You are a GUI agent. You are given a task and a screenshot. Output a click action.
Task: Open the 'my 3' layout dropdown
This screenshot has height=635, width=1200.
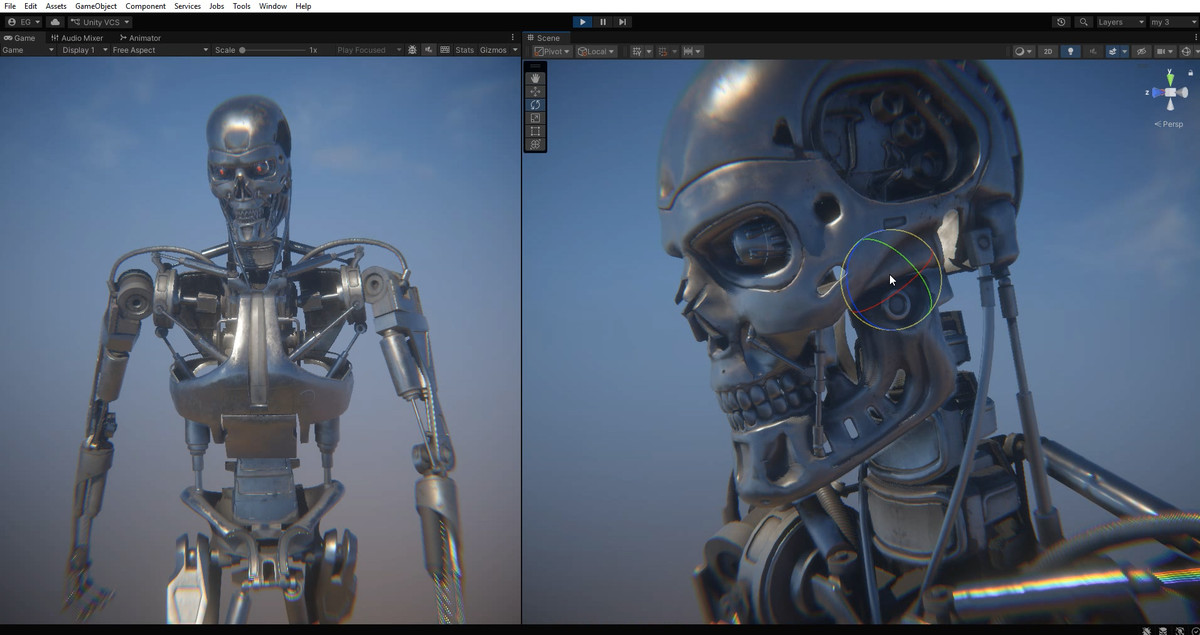click(x=1172, y=22)
